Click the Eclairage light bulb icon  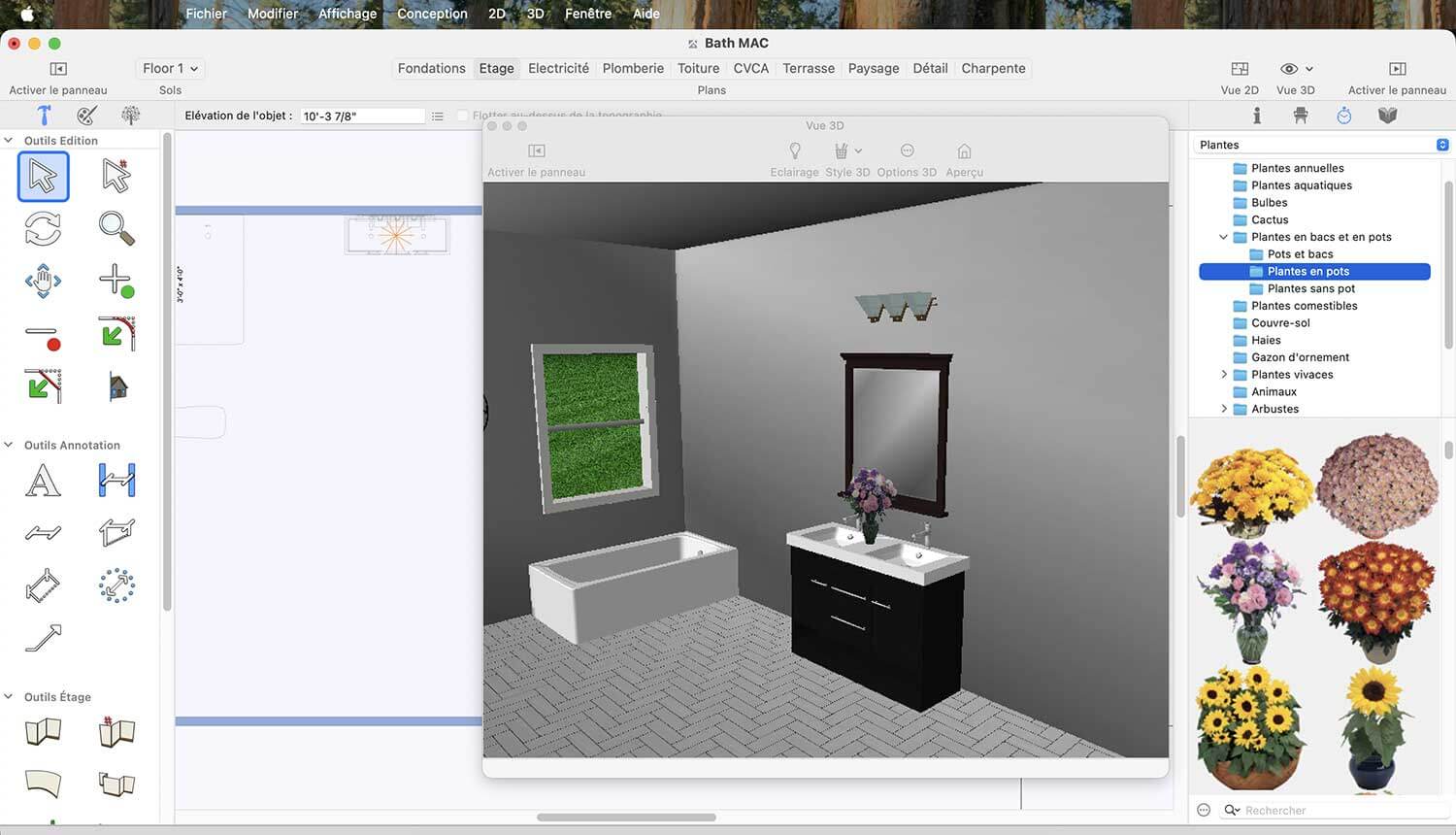click(x=795, y=151)
